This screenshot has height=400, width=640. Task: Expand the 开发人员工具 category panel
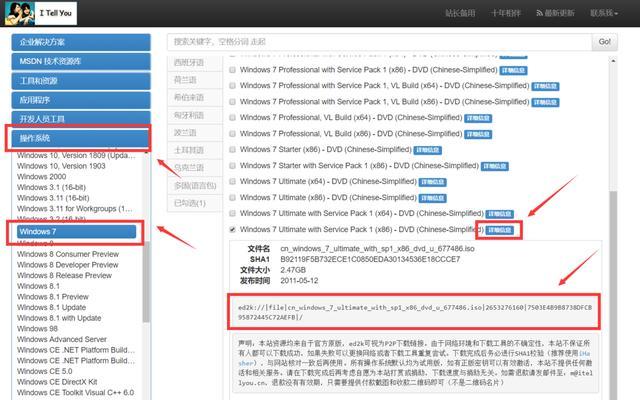(x=81, y=118)
